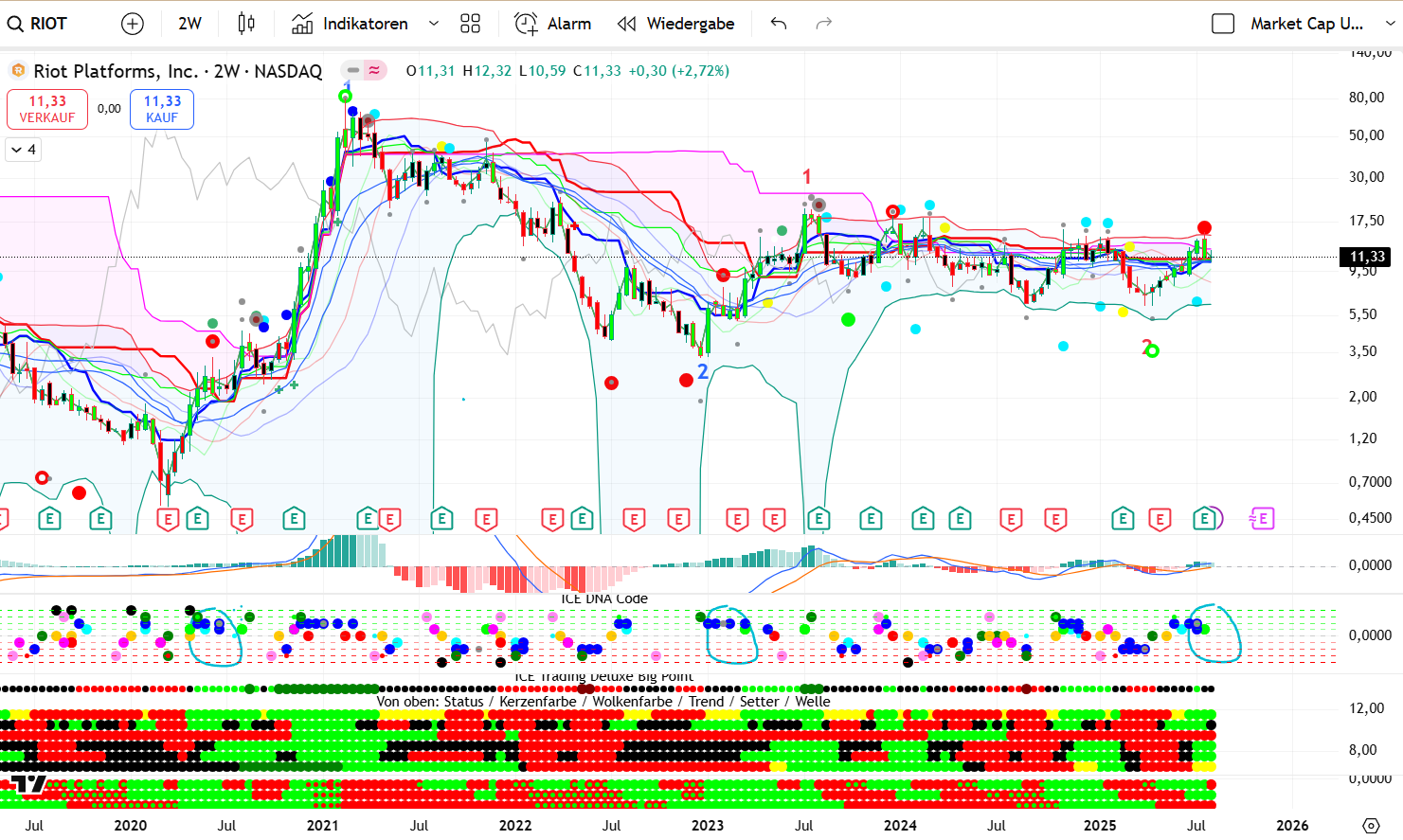Open the indicator templates grid icon

(470, 24)
